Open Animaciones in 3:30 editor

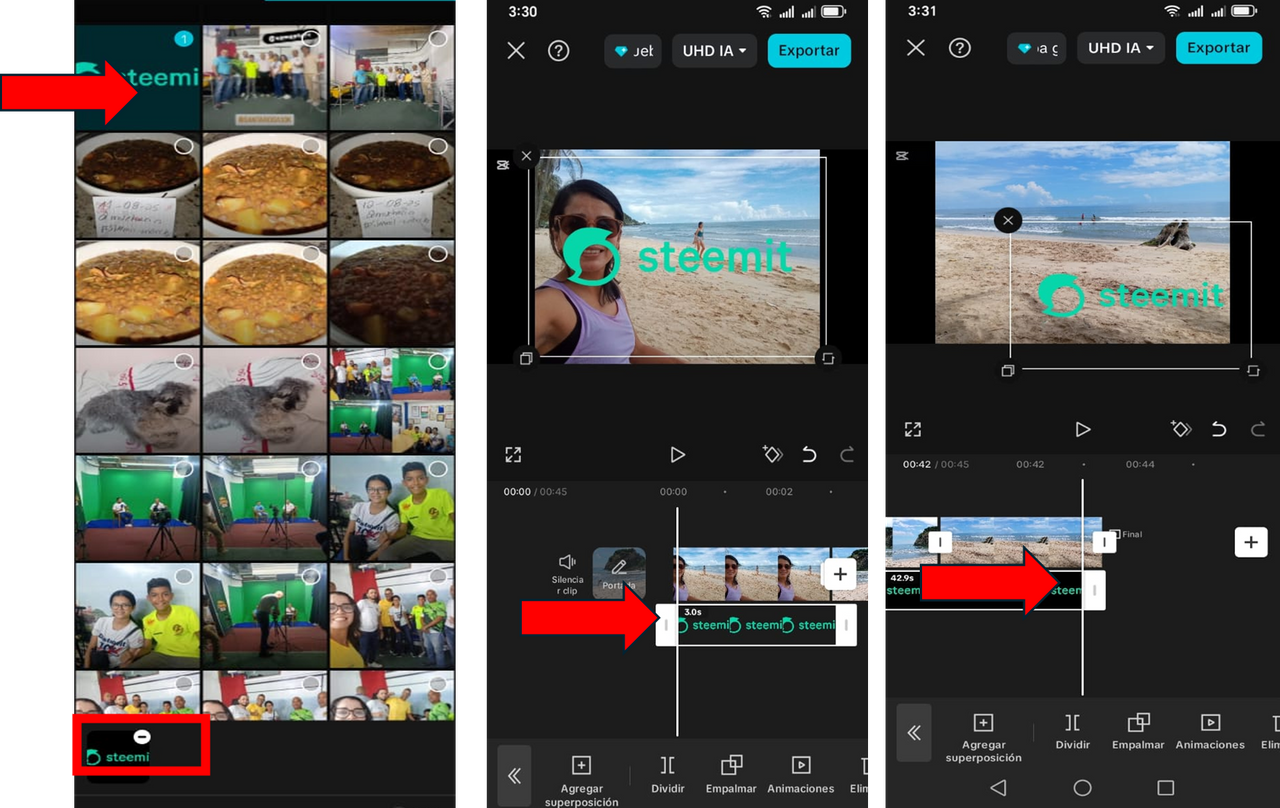(x=801, y=775)
